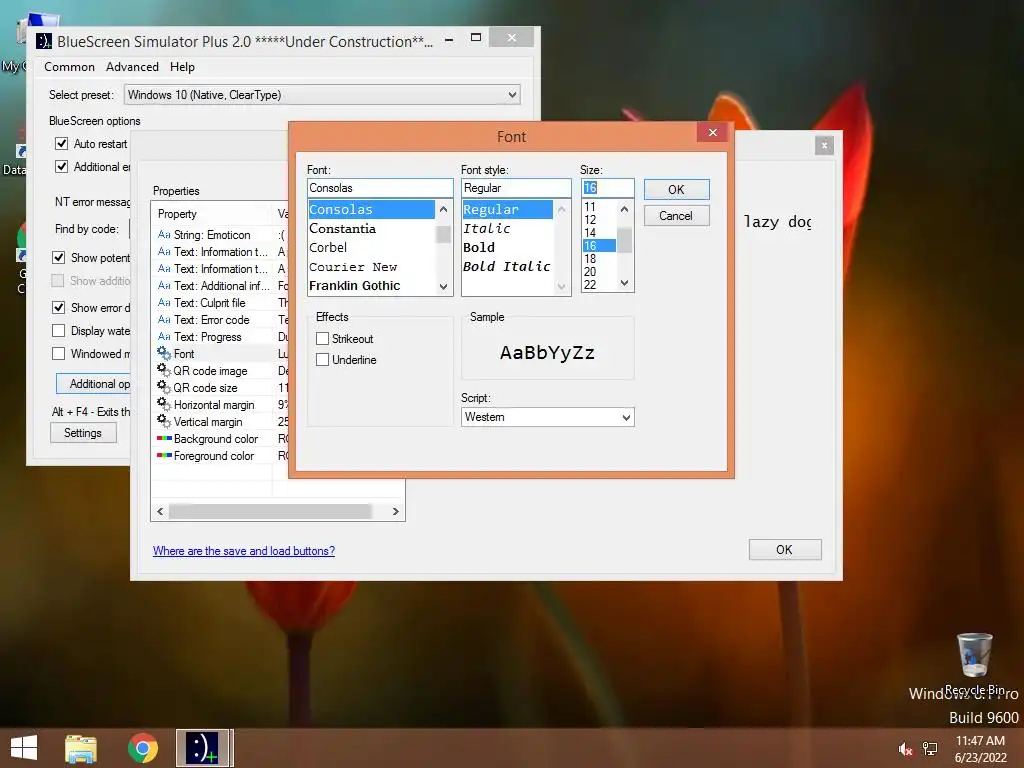Click the QR code image gear icon

[x=164, y=370]
